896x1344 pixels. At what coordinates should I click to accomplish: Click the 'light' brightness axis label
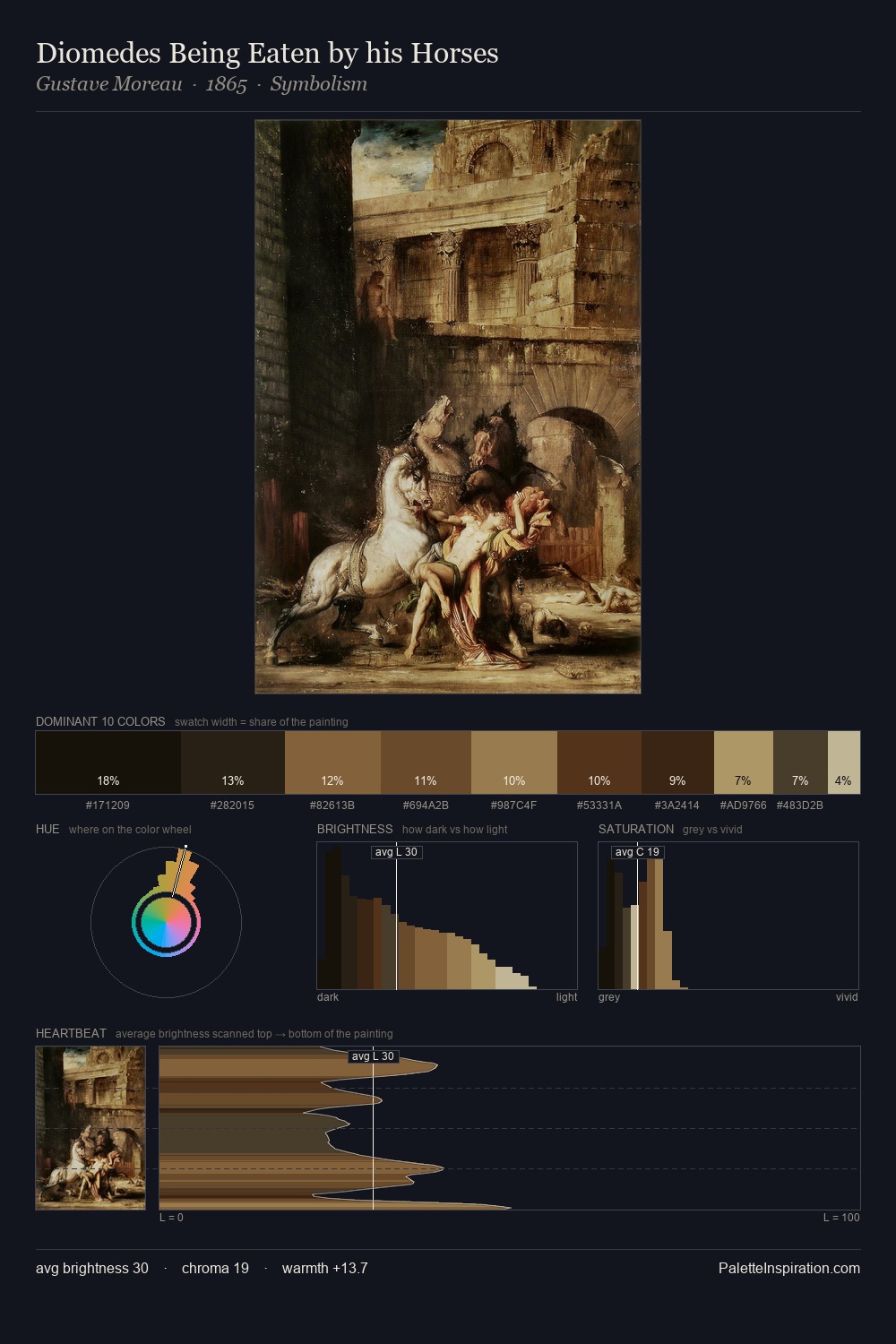coord(567,997)
